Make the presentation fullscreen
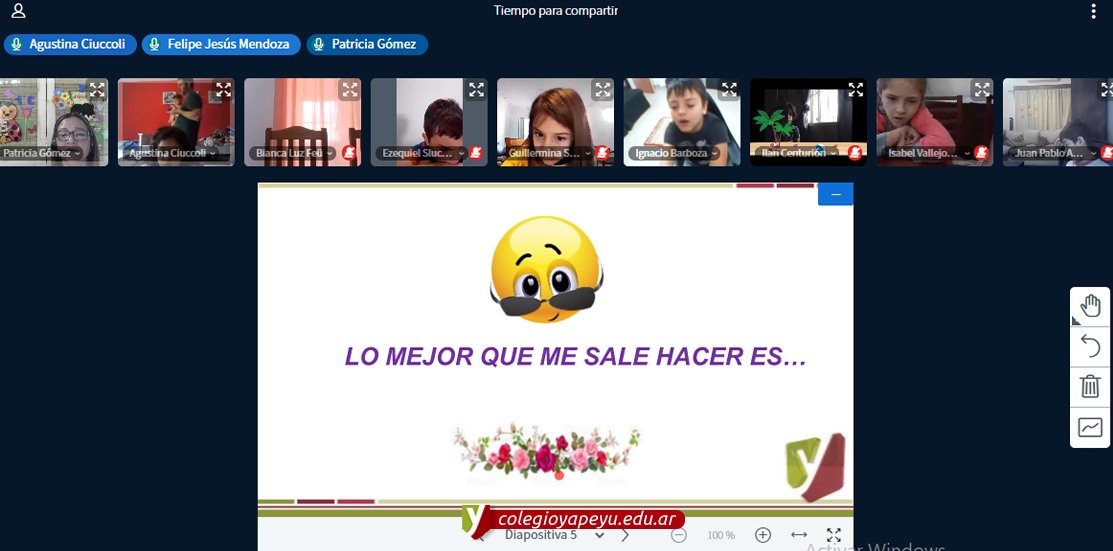The width and height of the screenshot is (1113, 551). [833, 535]
